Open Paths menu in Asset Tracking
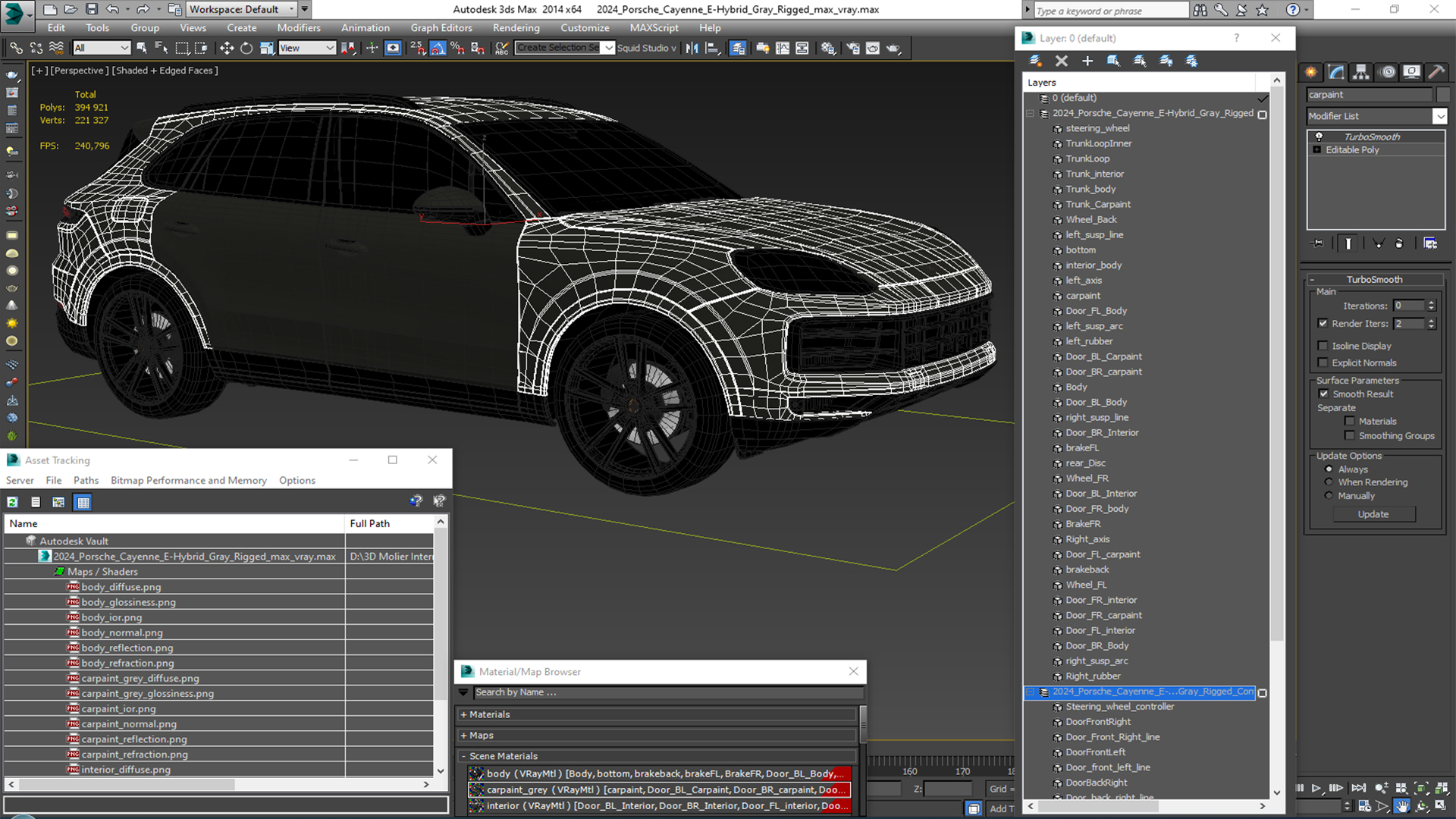 click(86, 480)
